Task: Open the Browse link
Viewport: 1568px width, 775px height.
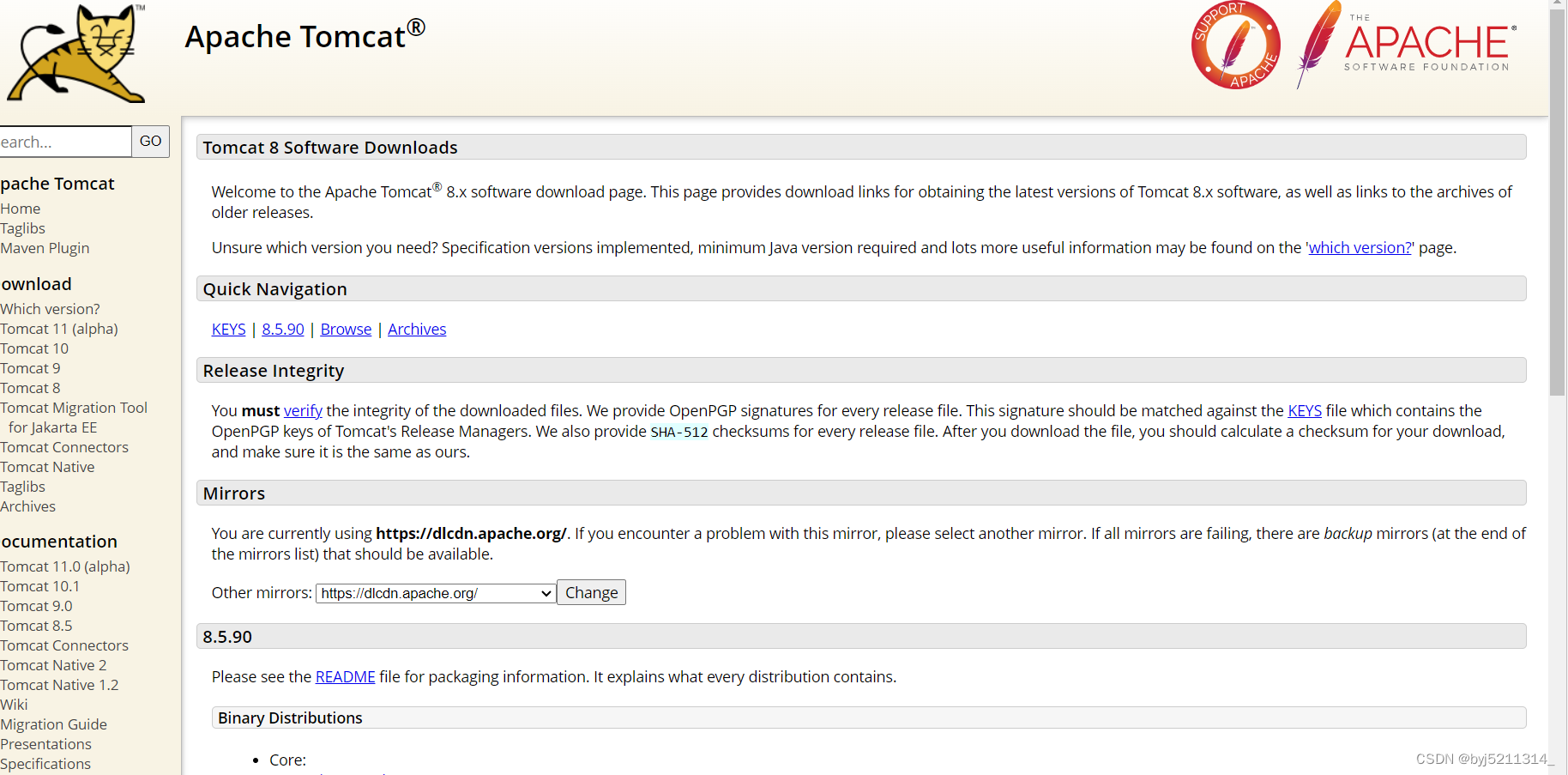Action: 346,330
